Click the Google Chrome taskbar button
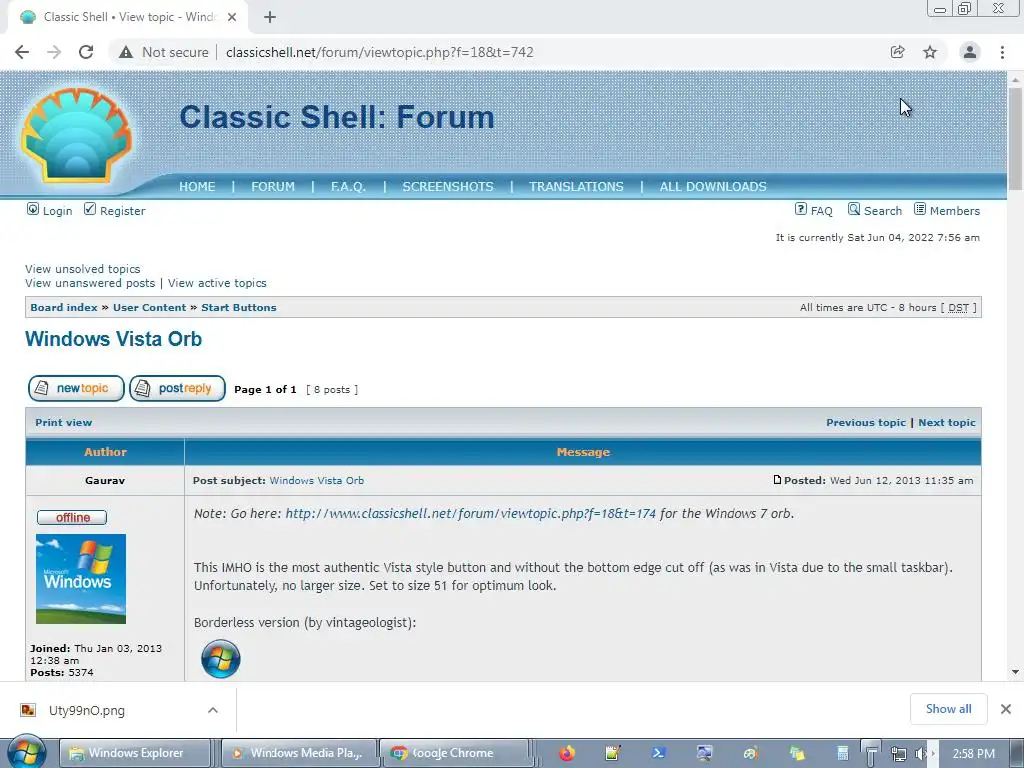Viewport: 1024px width, 768px height. (455, 753)
